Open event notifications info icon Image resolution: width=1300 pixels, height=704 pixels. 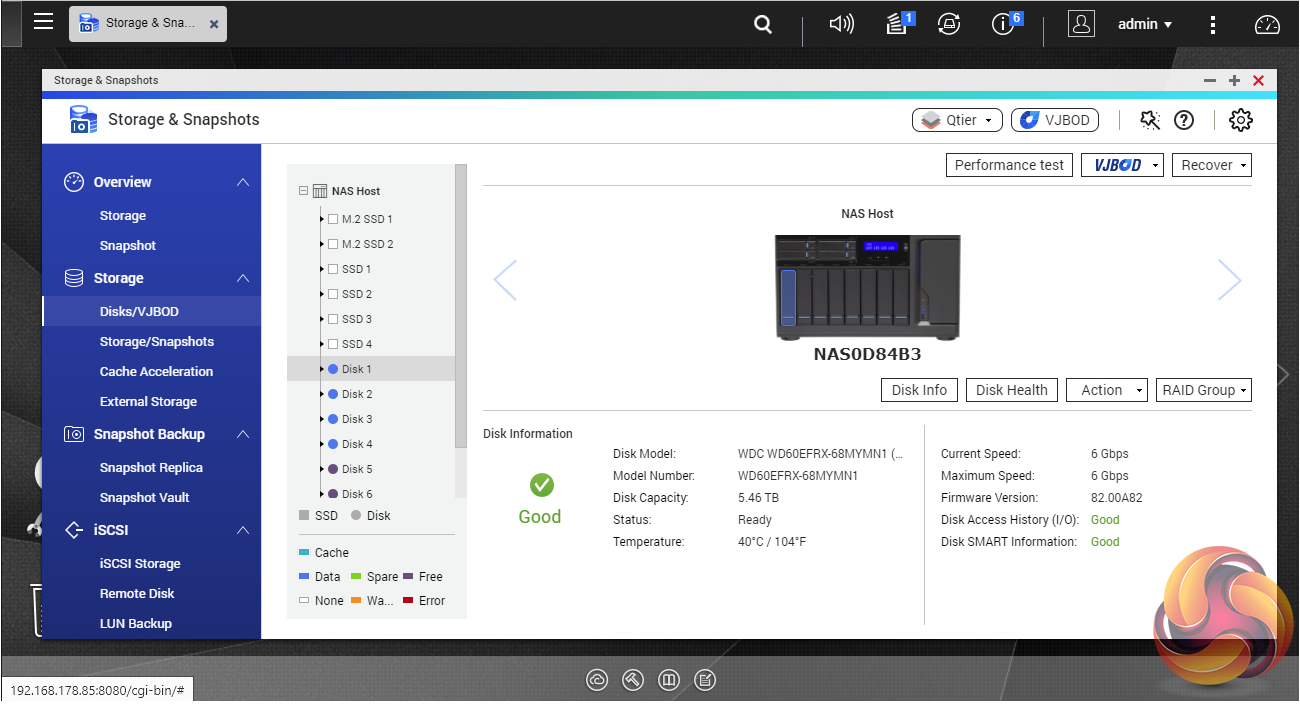pyautogui.click(x=1004, y=25)
